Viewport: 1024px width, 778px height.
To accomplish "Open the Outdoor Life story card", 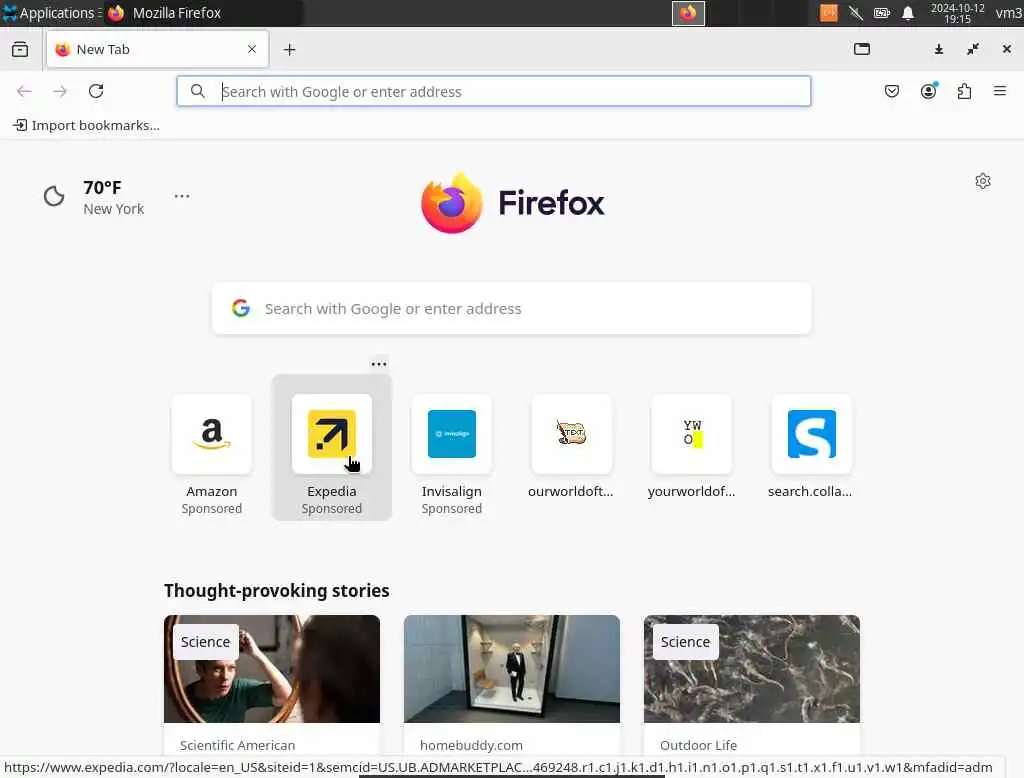I will pyautogui.click(x=752, y=684).
